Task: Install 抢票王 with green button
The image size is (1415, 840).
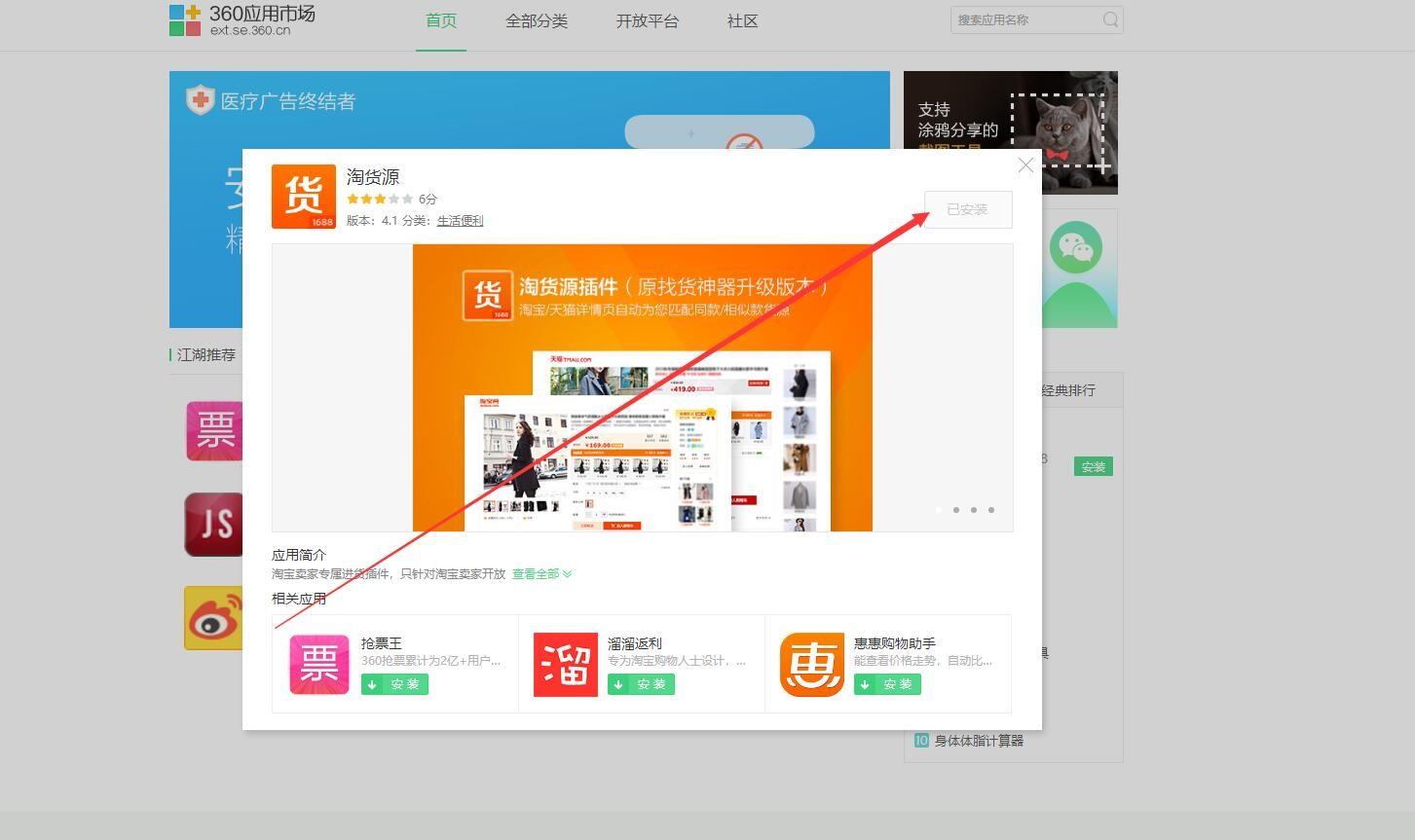Action: tap(394, 684)
